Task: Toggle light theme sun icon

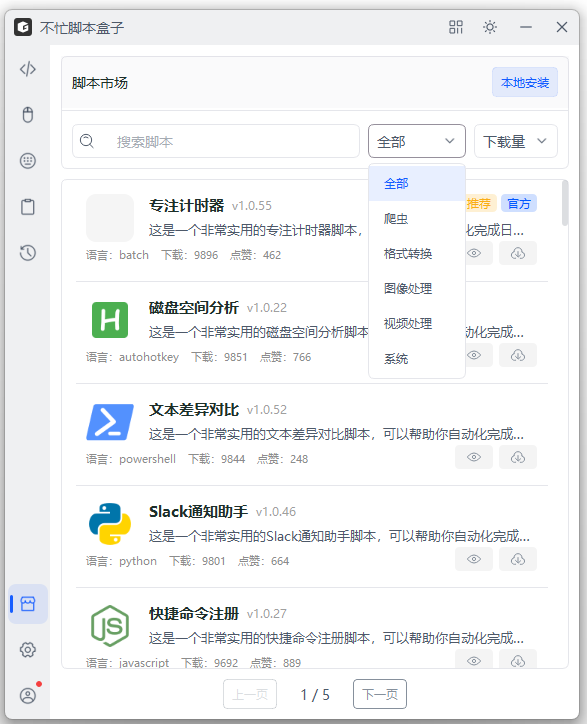Action: coord(490,27)
